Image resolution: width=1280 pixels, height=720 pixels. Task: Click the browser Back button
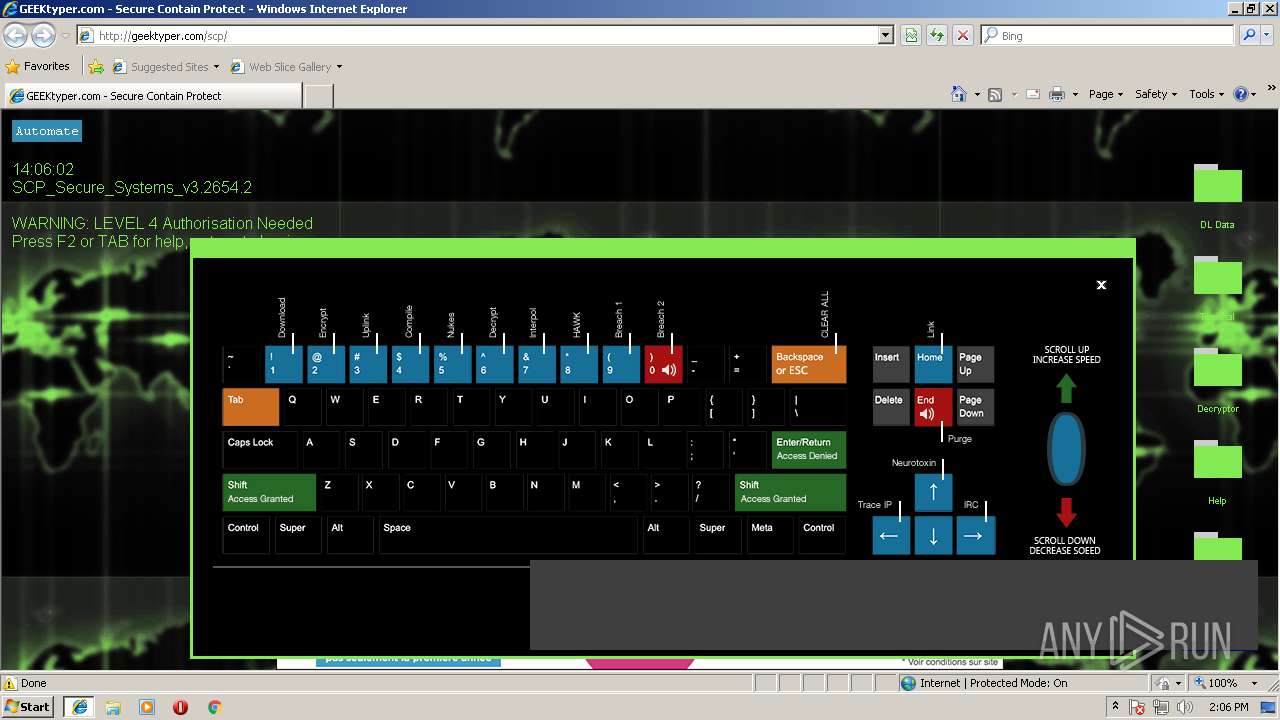pos(16,35)
